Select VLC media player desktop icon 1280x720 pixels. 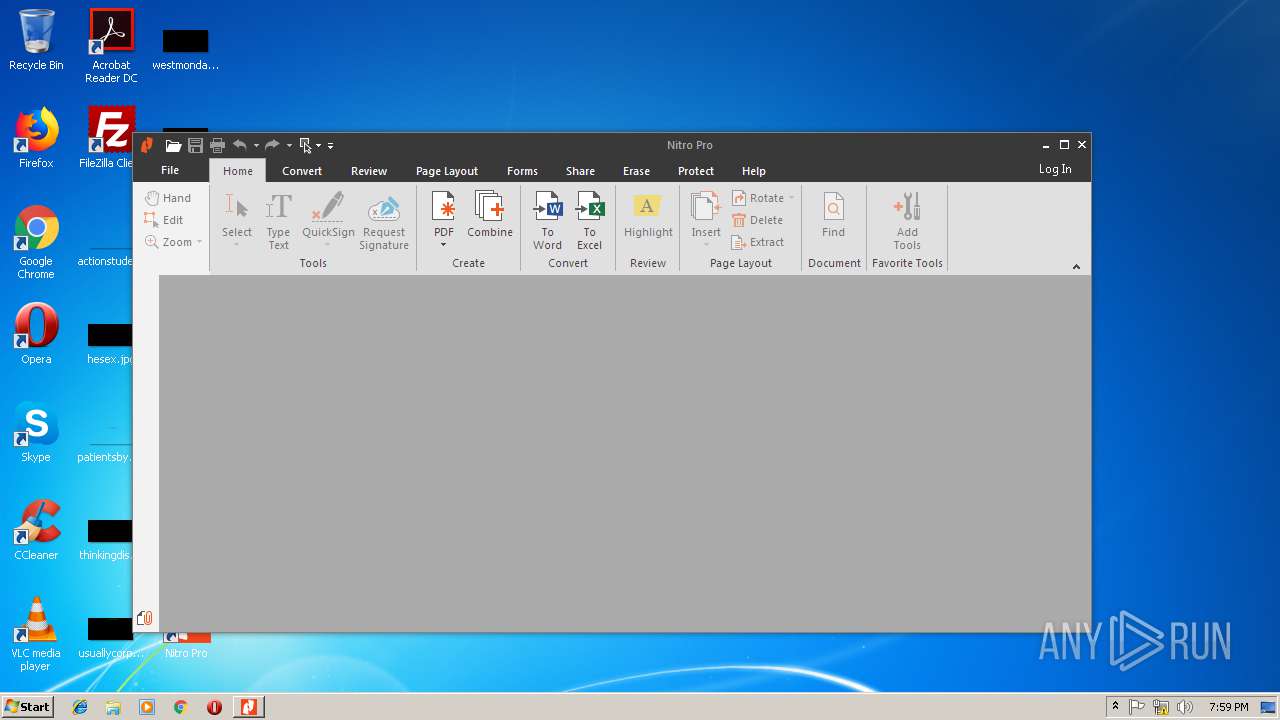click(36, 634)
